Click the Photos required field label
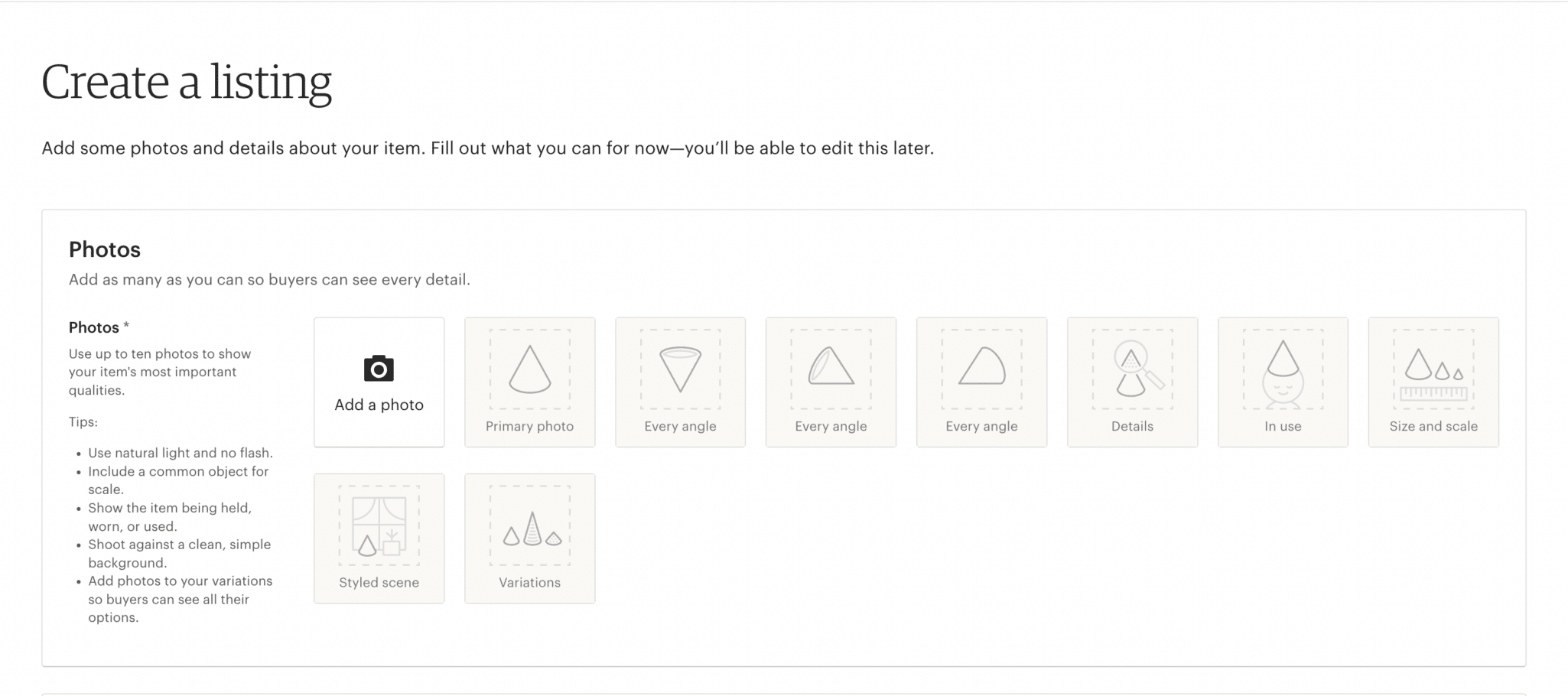Image resolution: width=1568 pixels, height=696 pixels. coord(96,327)
